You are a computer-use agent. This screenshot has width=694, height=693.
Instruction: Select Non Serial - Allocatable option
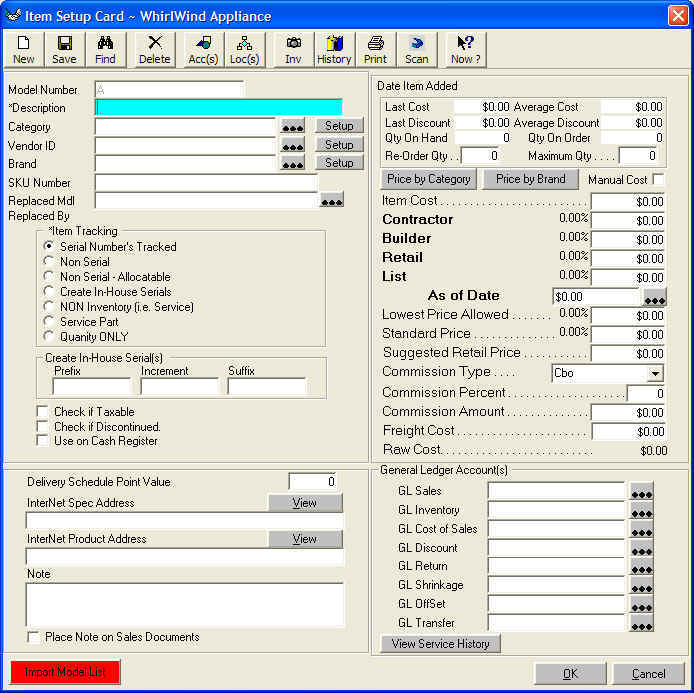49,276
